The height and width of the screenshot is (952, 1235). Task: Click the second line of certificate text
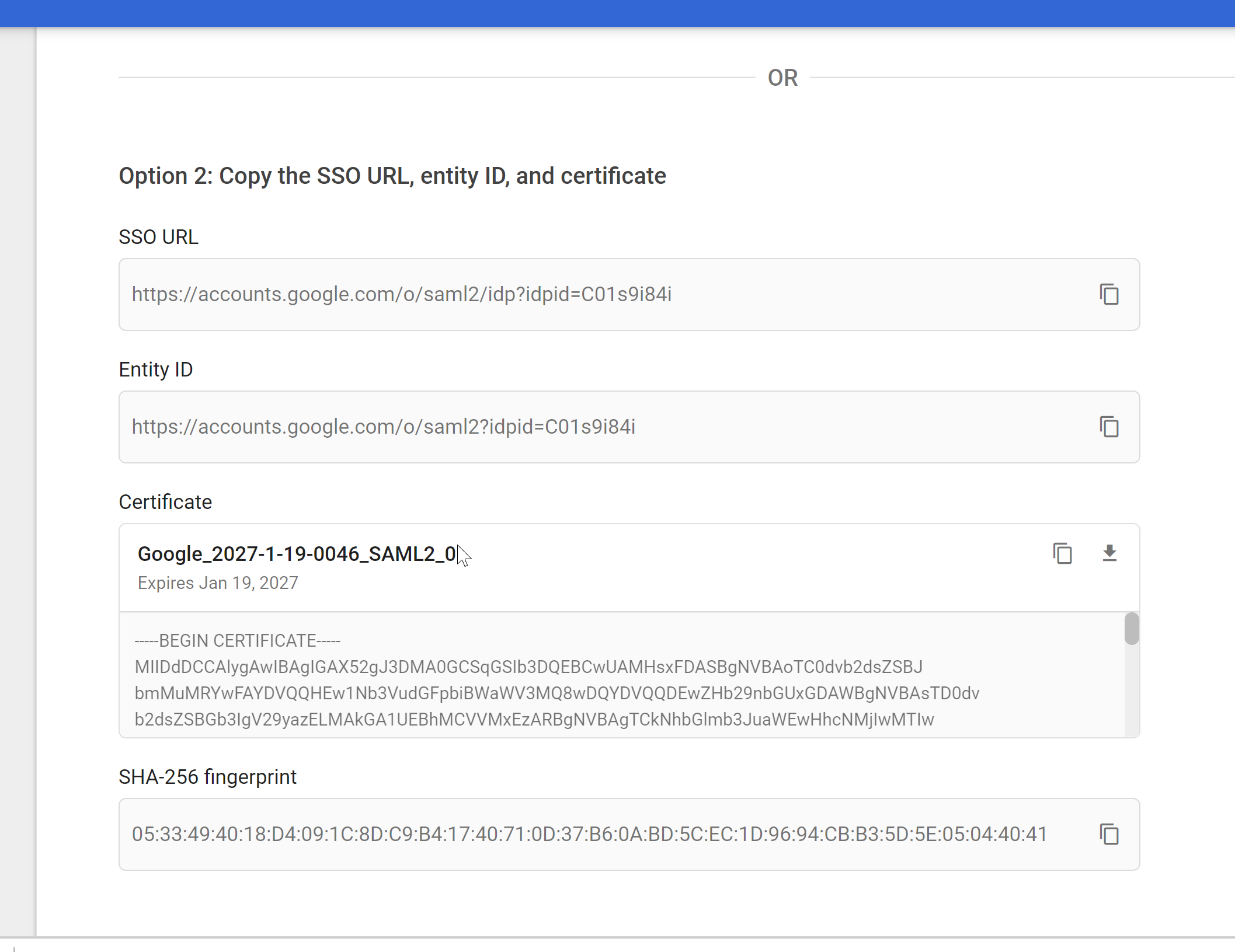tap(528, 667)
